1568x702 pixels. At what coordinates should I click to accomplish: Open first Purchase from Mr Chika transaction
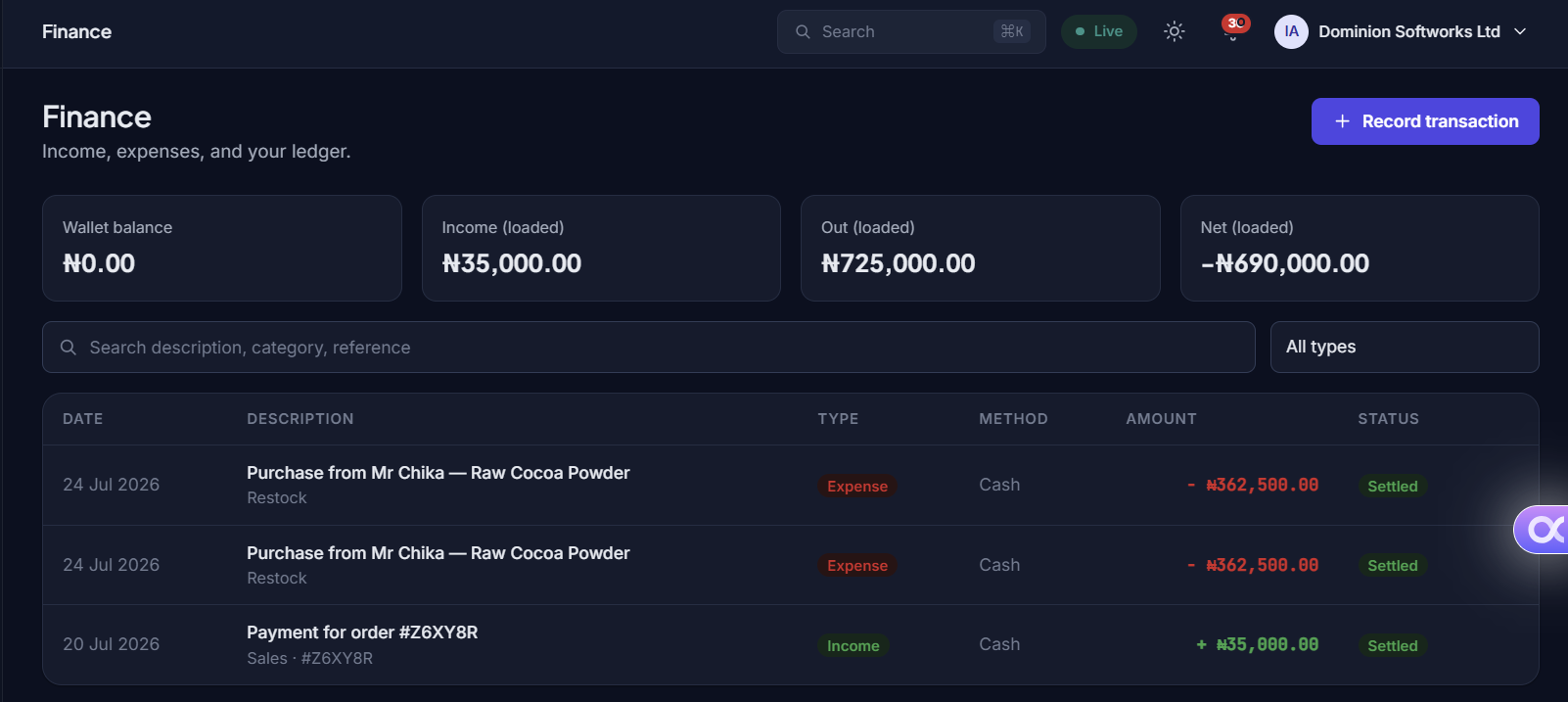click(791, 485)
